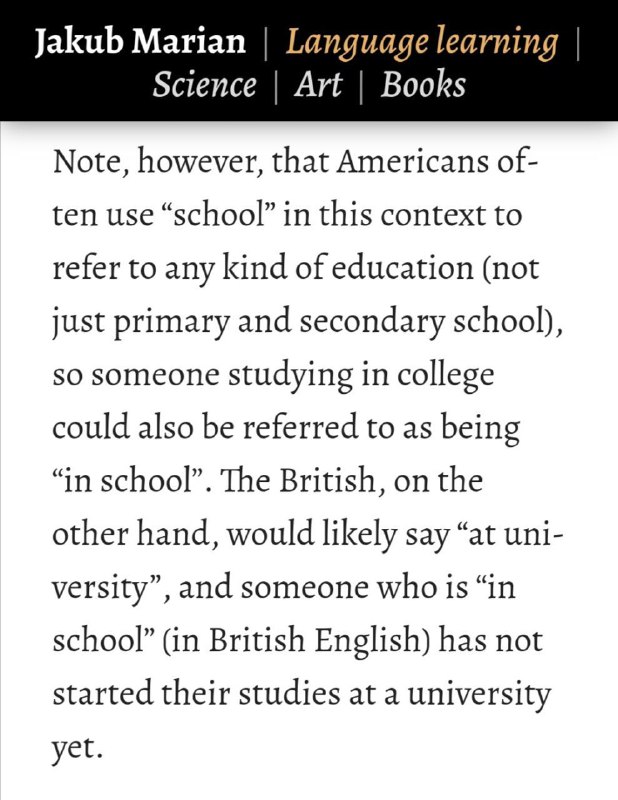Open the Art section link
Image resolution: width=618 pixels, height=800 pixels.
coord(318,84)
